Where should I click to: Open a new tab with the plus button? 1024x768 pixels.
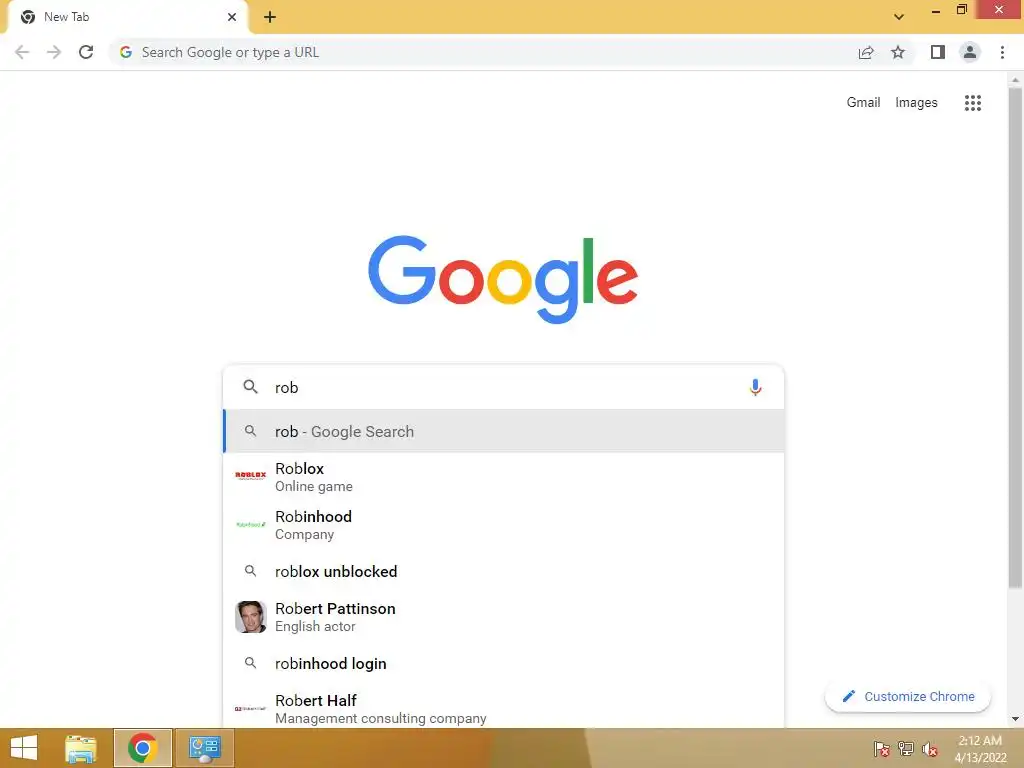(270, 17)
